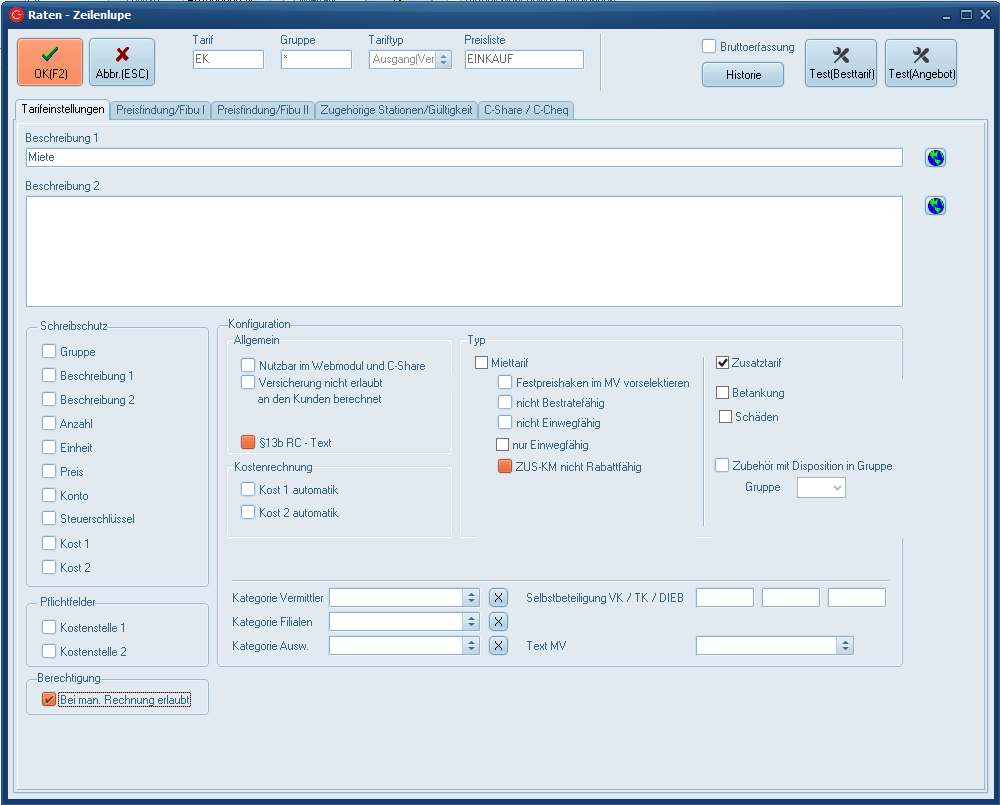
Task: Click globe icon next to Beschreibung 1
Action: pos(935,158)
